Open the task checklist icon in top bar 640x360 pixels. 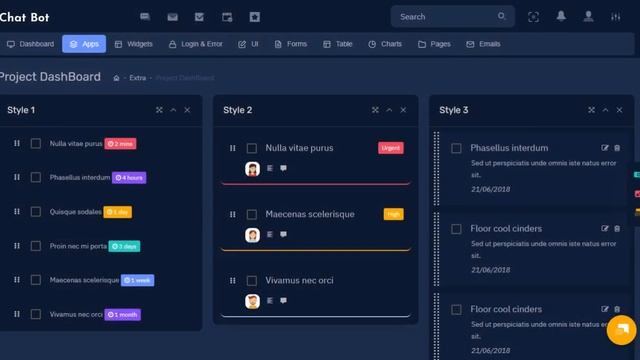(x=199, y=17)
